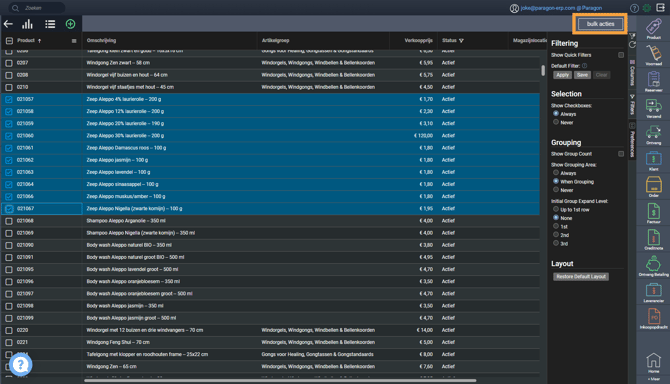Image resolution: width=670 pixels, height=384 pixels.
Task: Toggle the select-all checkbox in Product header
Action: pyautogui.click(x=9, y=41)
